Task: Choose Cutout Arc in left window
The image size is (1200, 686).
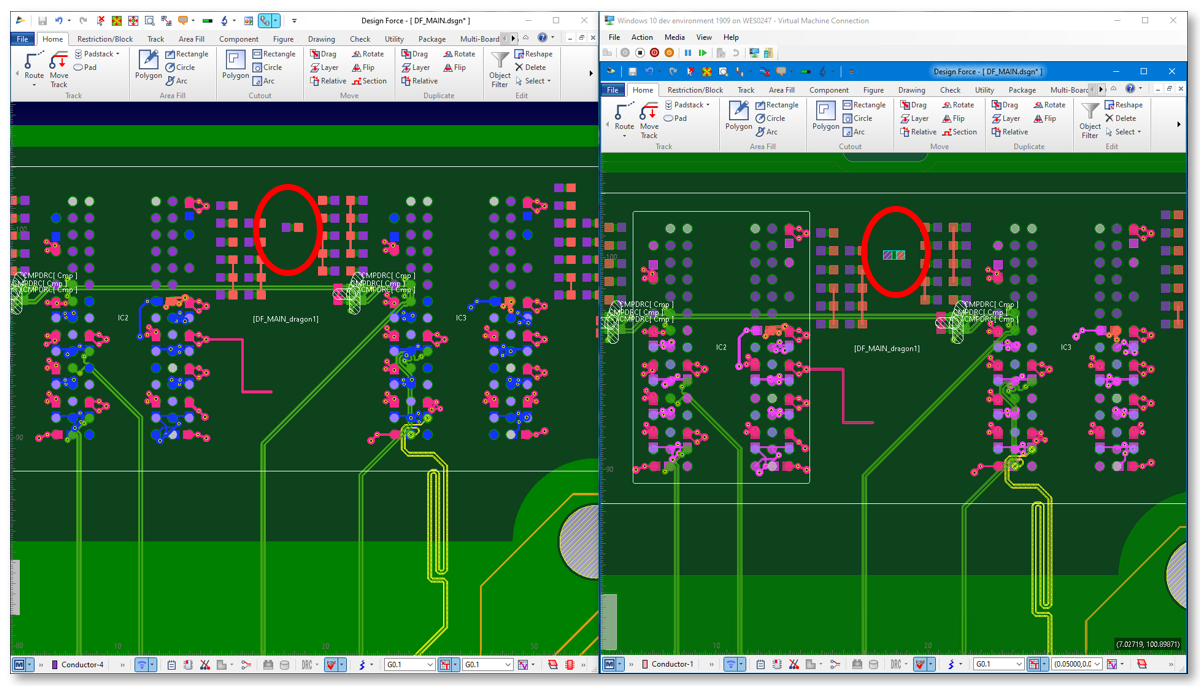Action: pos(263,81)
